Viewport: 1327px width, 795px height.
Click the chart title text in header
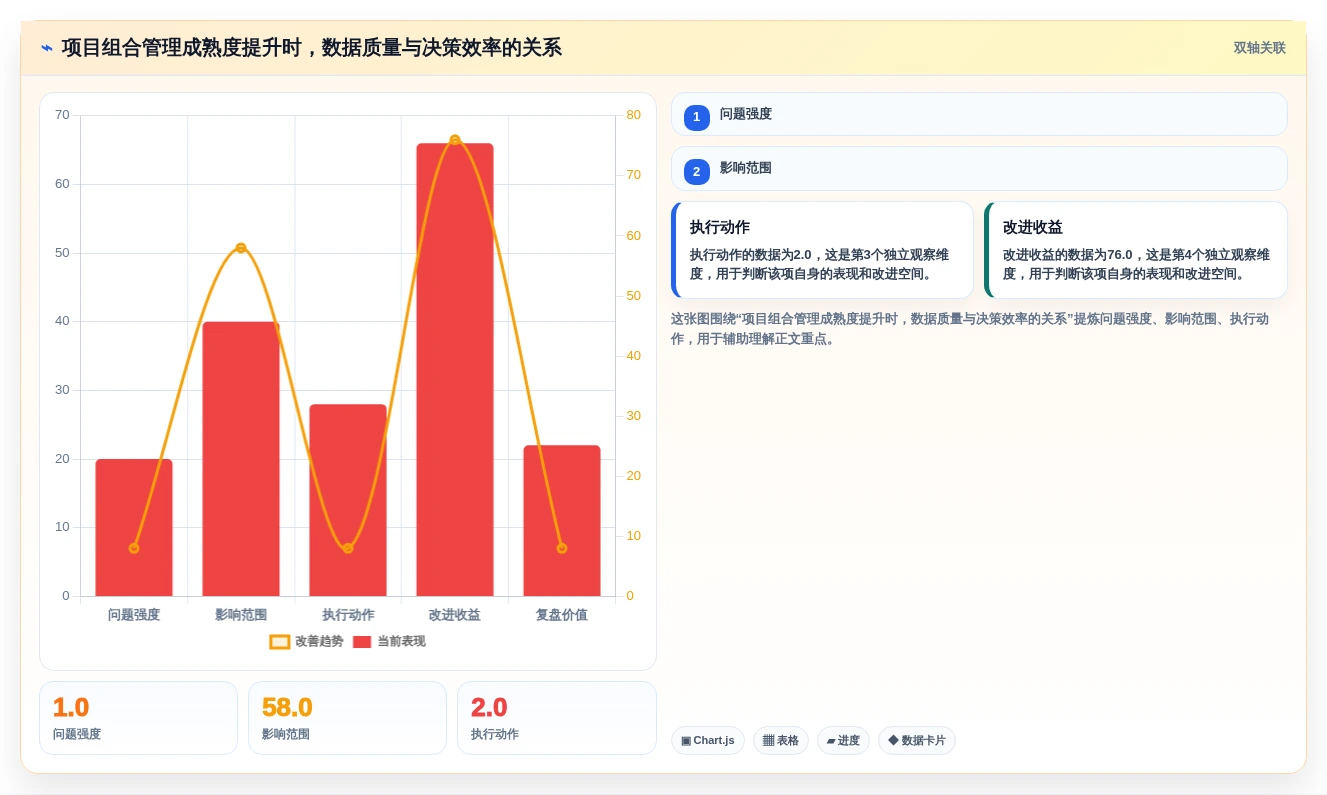(312, 48)
